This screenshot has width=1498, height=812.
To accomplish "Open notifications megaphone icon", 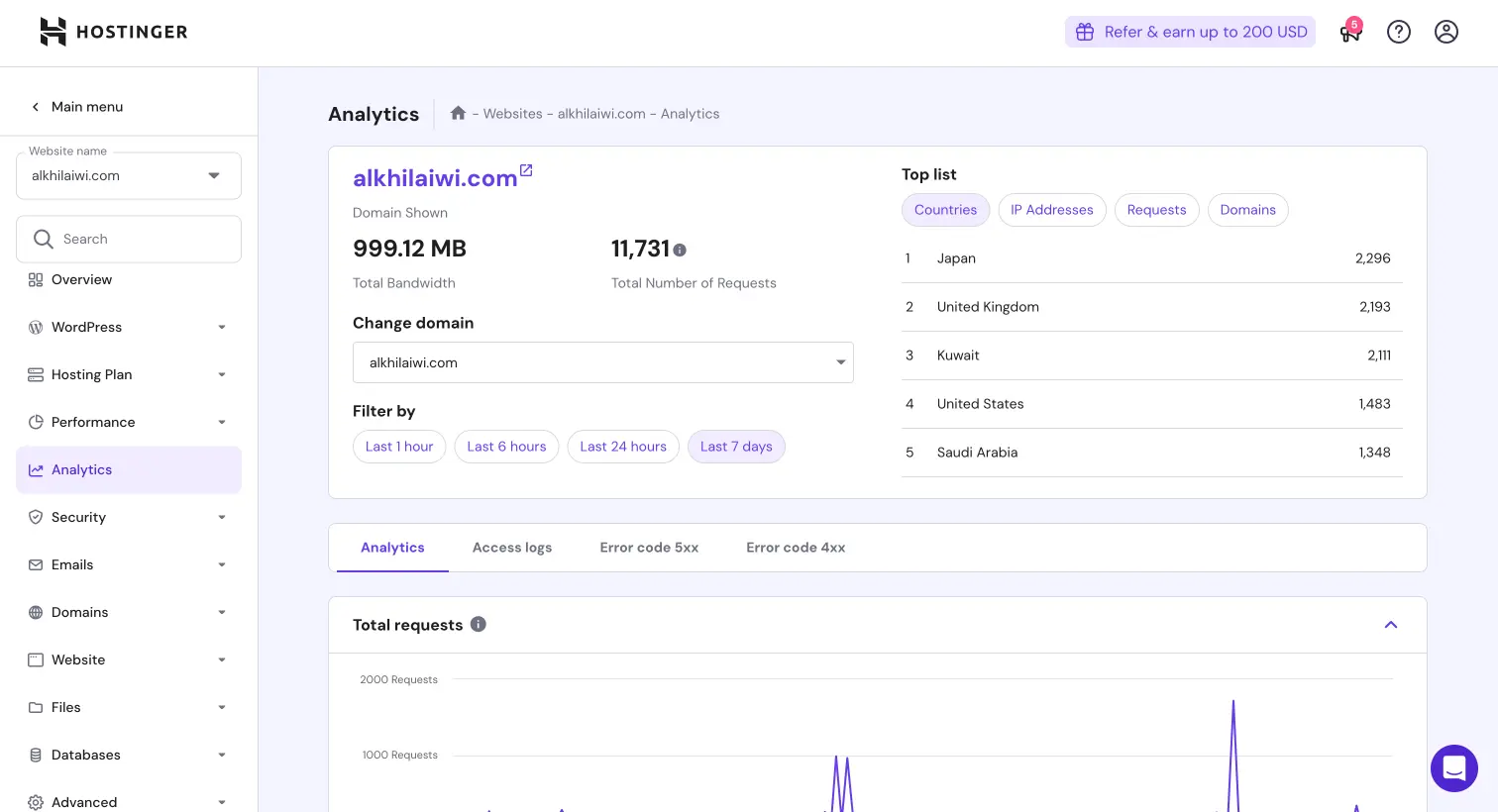I will 1350,32.
